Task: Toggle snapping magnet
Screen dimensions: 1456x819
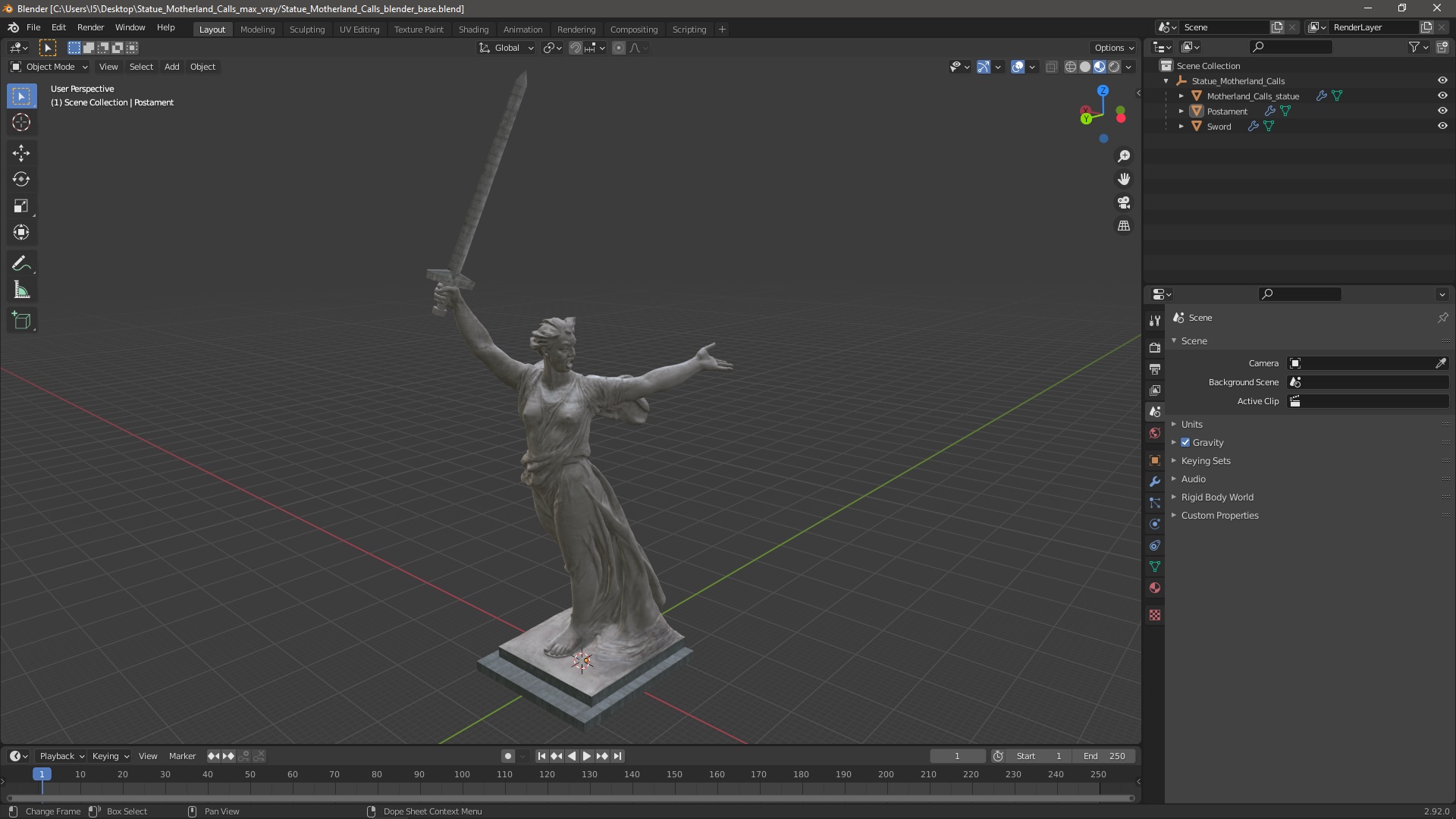Action: 576,48
